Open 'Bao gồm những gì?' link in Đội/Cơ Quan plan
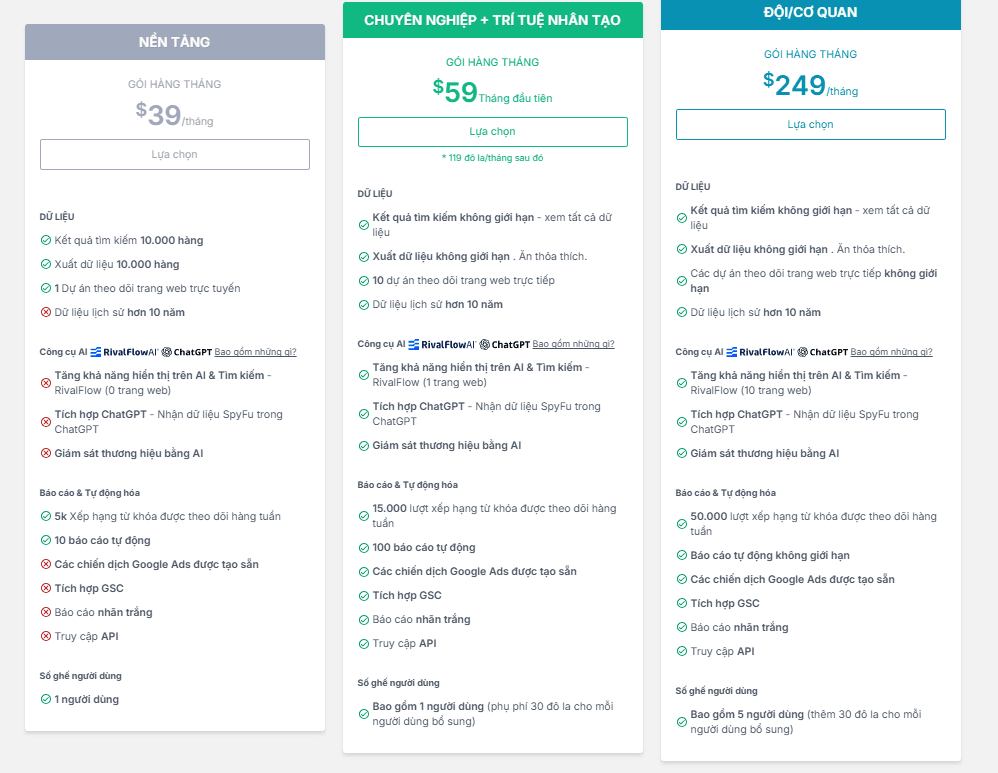 (x=891, y=352)
